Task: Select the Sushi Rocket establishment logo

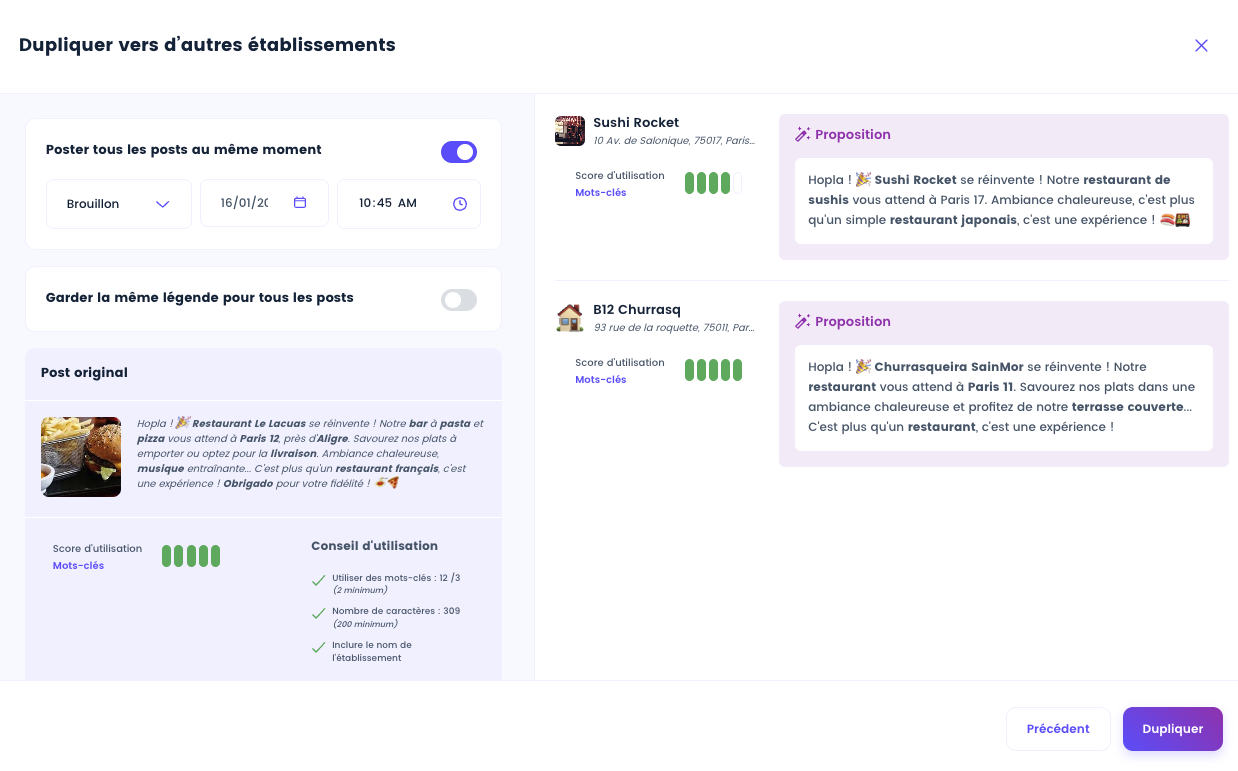Action: pyautogui.click(x=570, y=131)
